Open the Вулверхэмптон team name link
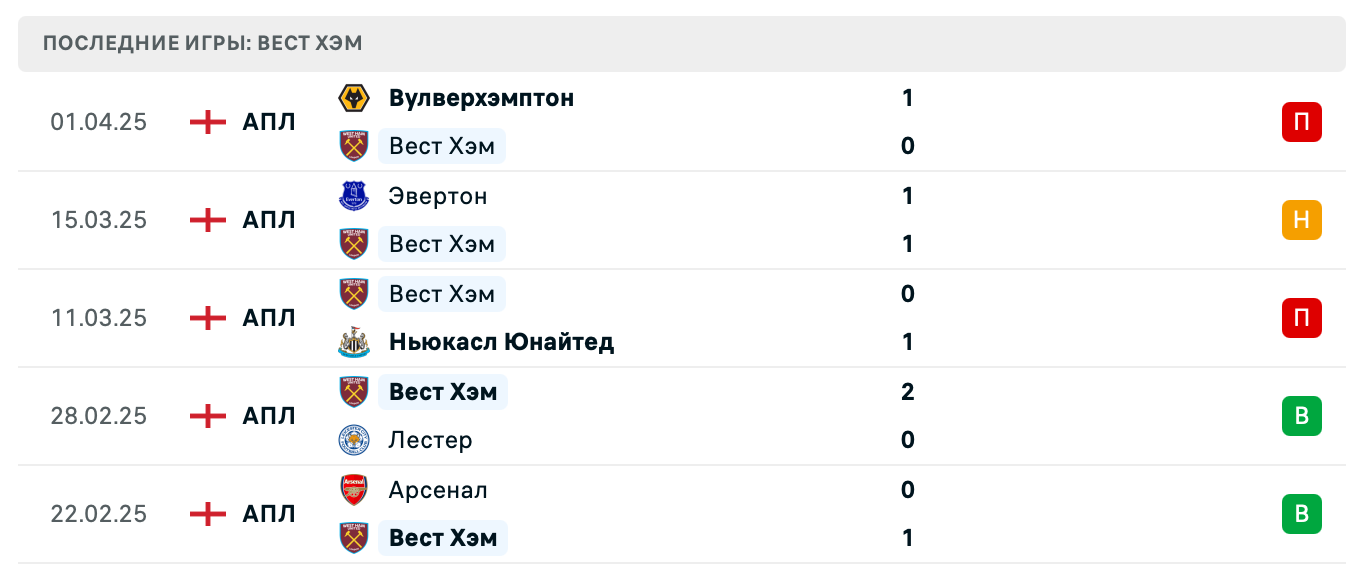The image size is (1364, 578). [481, 97]
